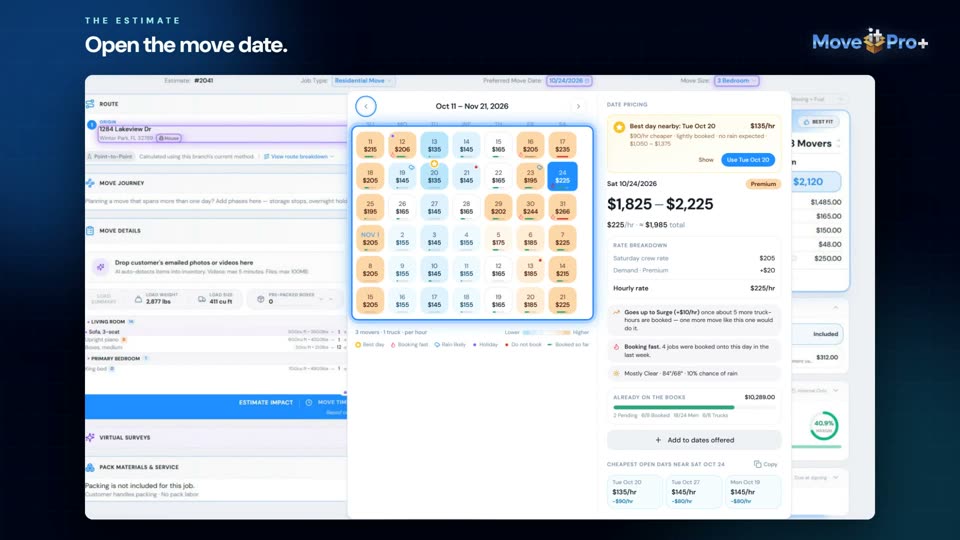This screenshot has width=960, height=540.
Task: Click the Mostly Clear weather sun icon
Action: (x=616, y=373)
